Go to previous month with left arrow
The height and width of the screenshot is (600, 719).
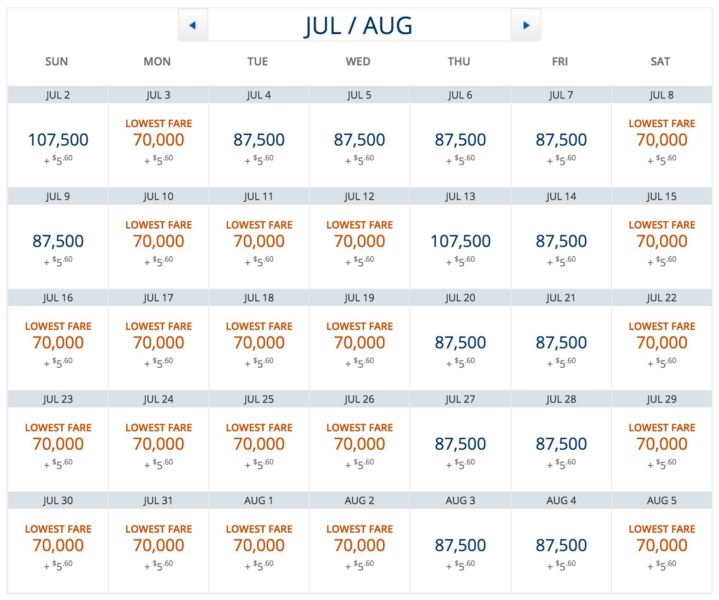pos(192,25)
